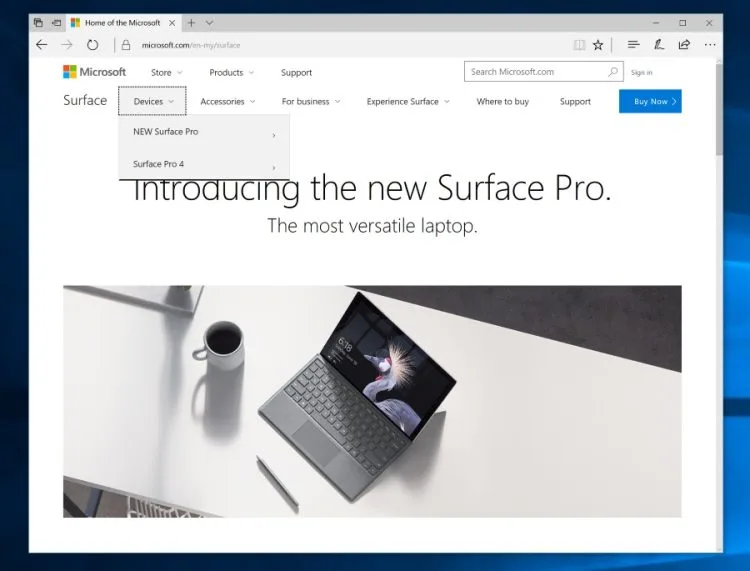Click the Make a Web Note pen icon

pyautogui.click(x=659, y=44)
